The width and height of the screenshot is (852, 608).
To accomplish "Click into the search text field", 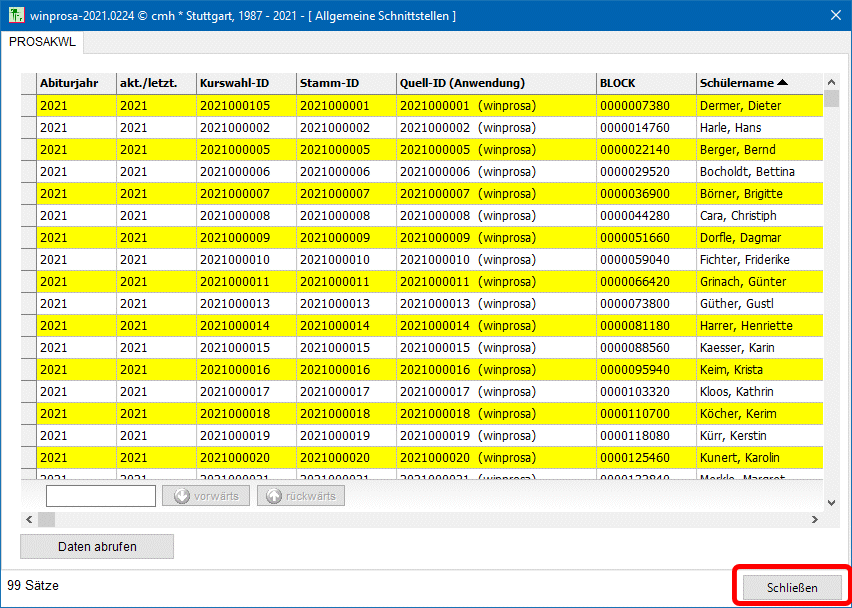I will coord(100,496).
